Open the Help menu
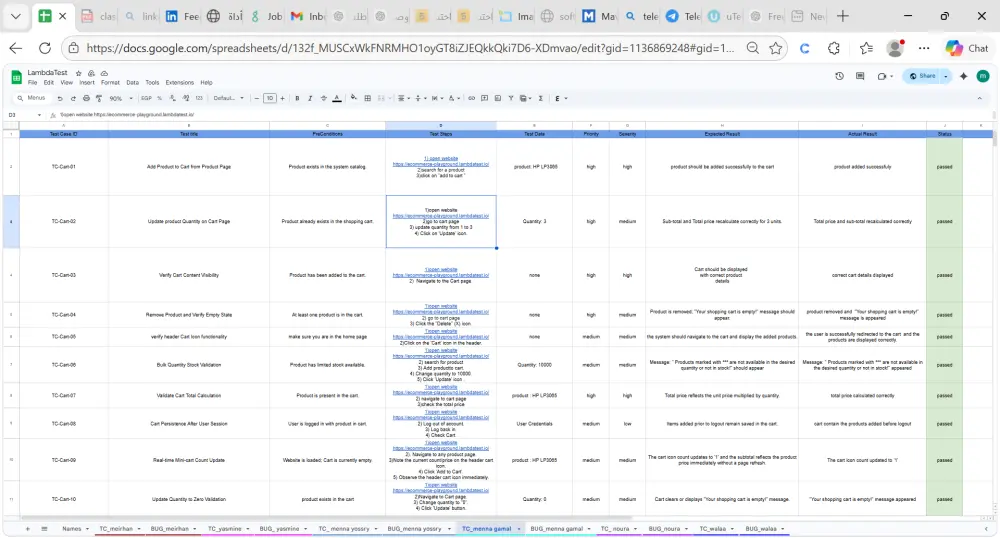 (x=206, y=82)
